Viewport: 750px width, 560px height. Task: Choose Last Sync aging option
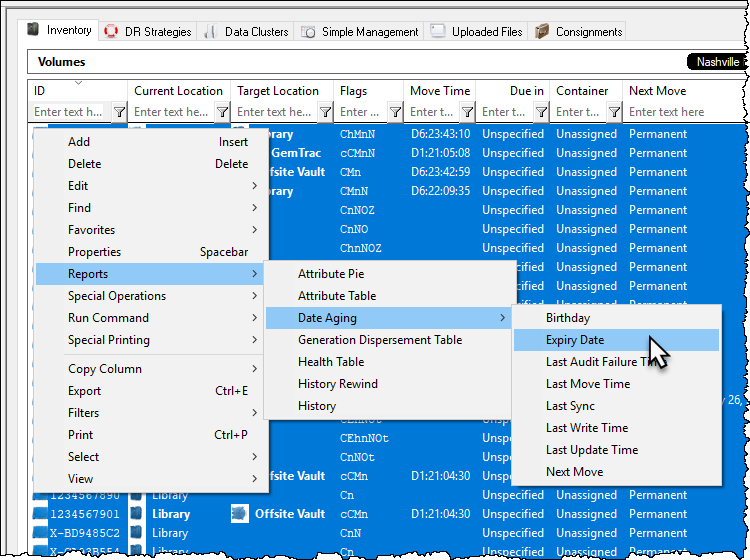616,406
